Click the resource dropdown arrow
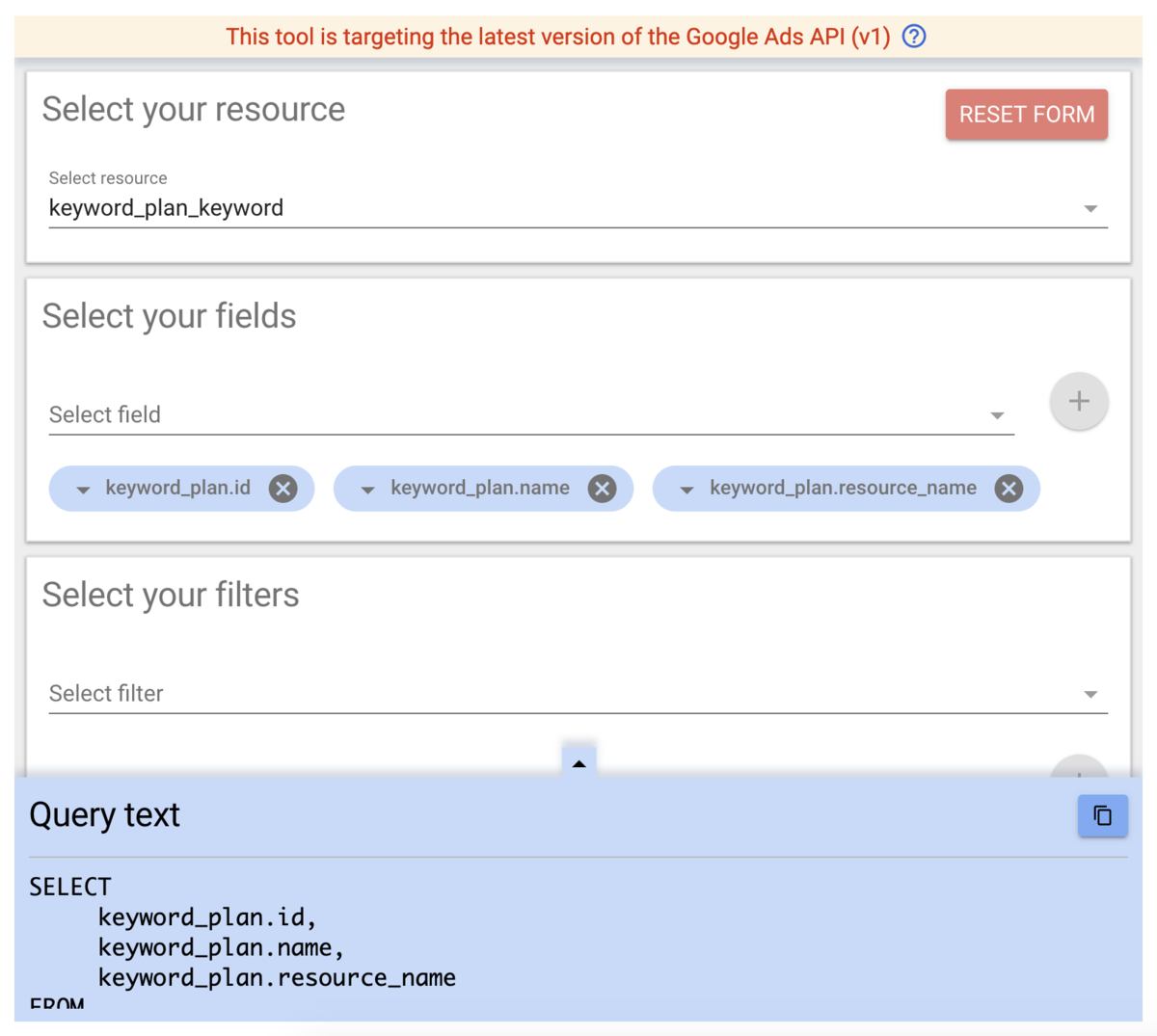Viewport: 1157px width, 1036px height. [1090, 209]
